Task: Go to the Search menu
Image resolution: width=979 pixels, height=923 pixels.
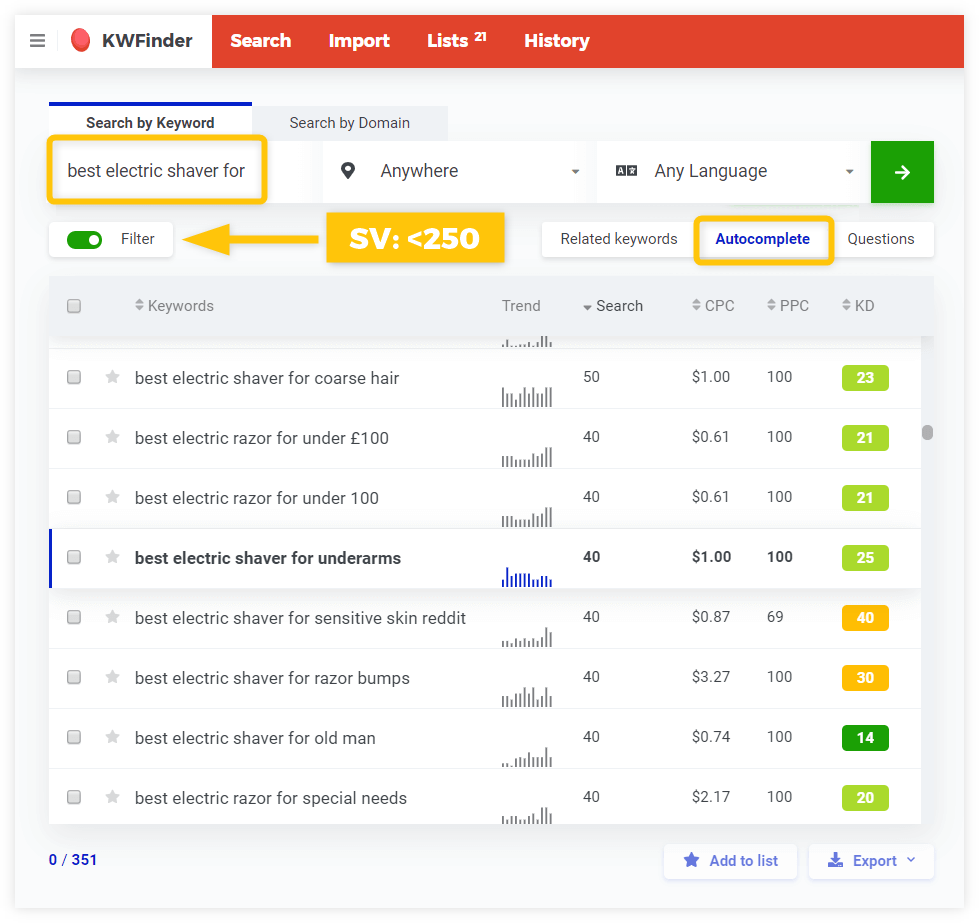Action: [x=260, y=41]
